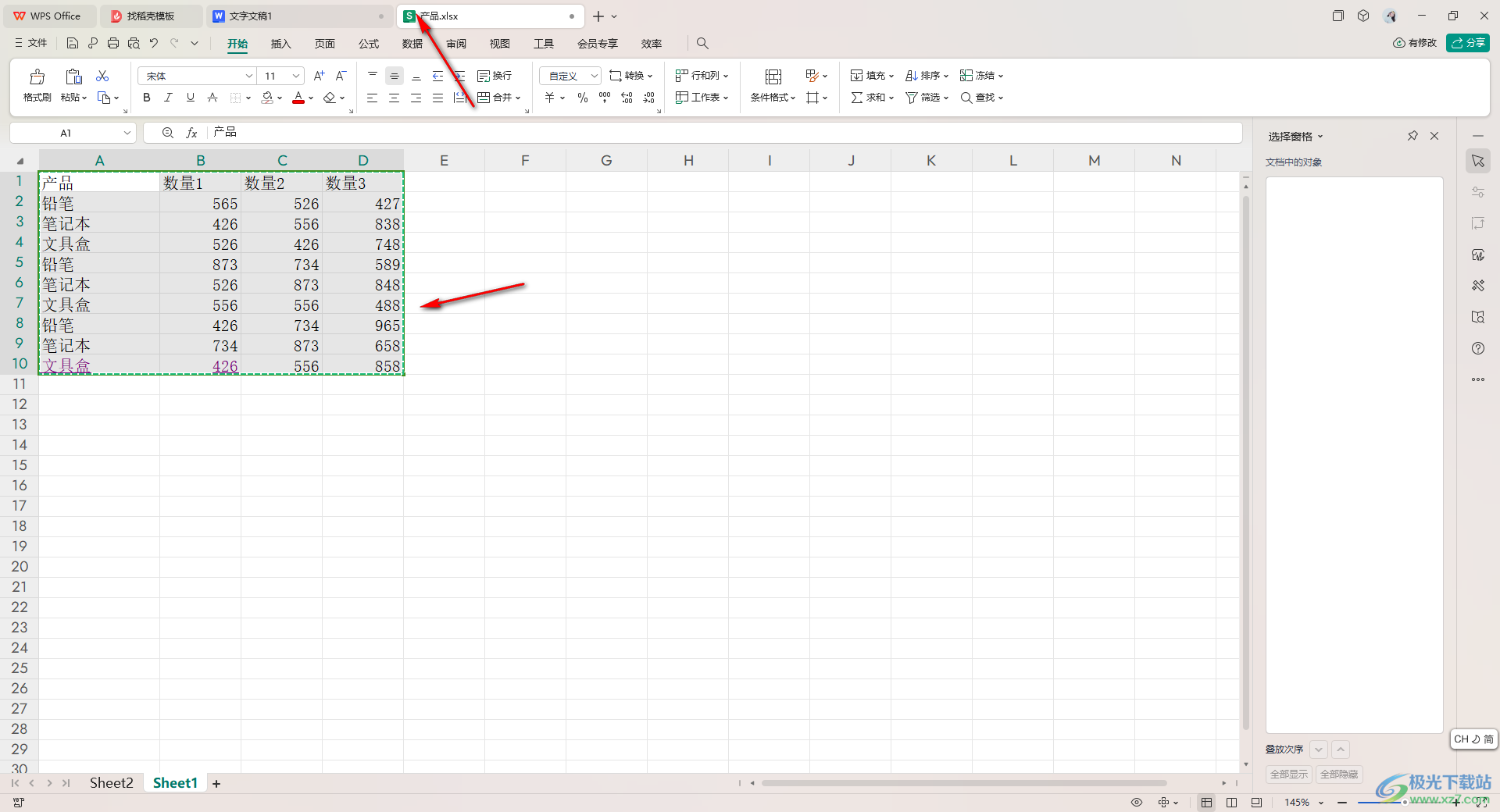The width and height of the screenshot is (1500, 812).
Task: Click the add new sheet plus button
Action: click(x=216, y=784)
